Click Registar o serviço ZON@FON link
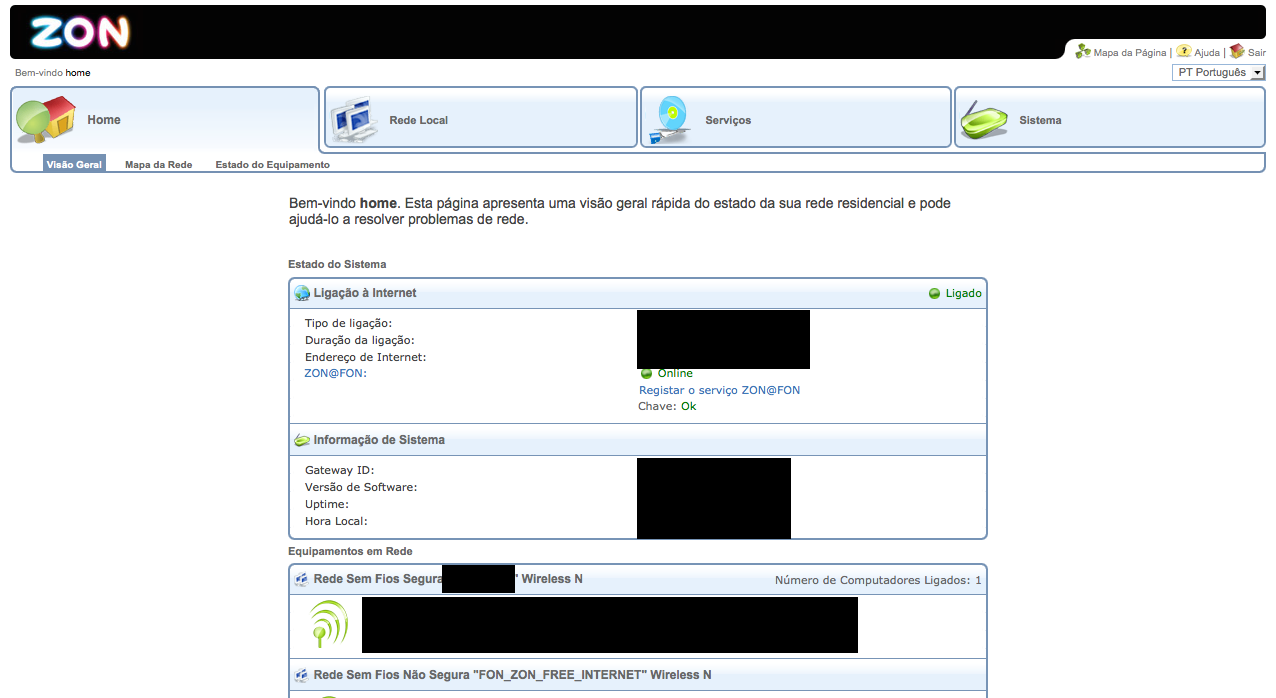This screenshot has width=1276, height=698. (x=720, y=390)
